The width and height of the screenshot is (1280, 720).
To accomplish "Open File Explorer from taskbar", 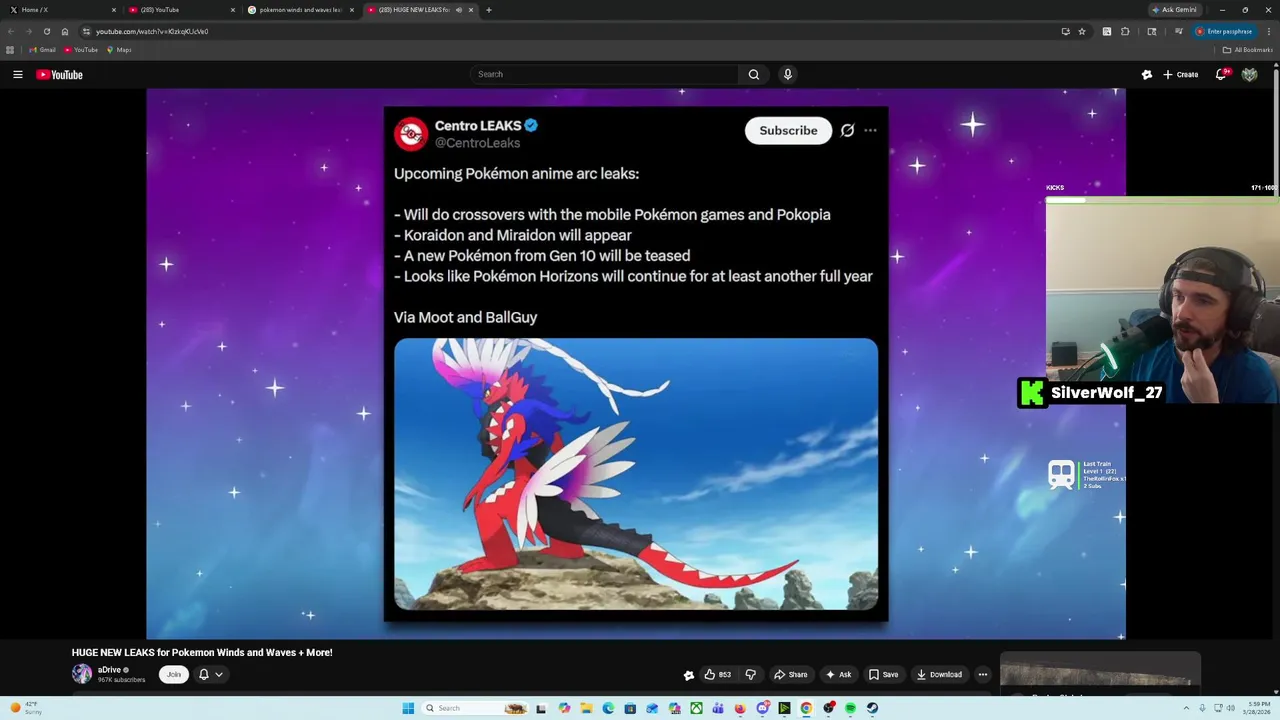I will (586, 708).
